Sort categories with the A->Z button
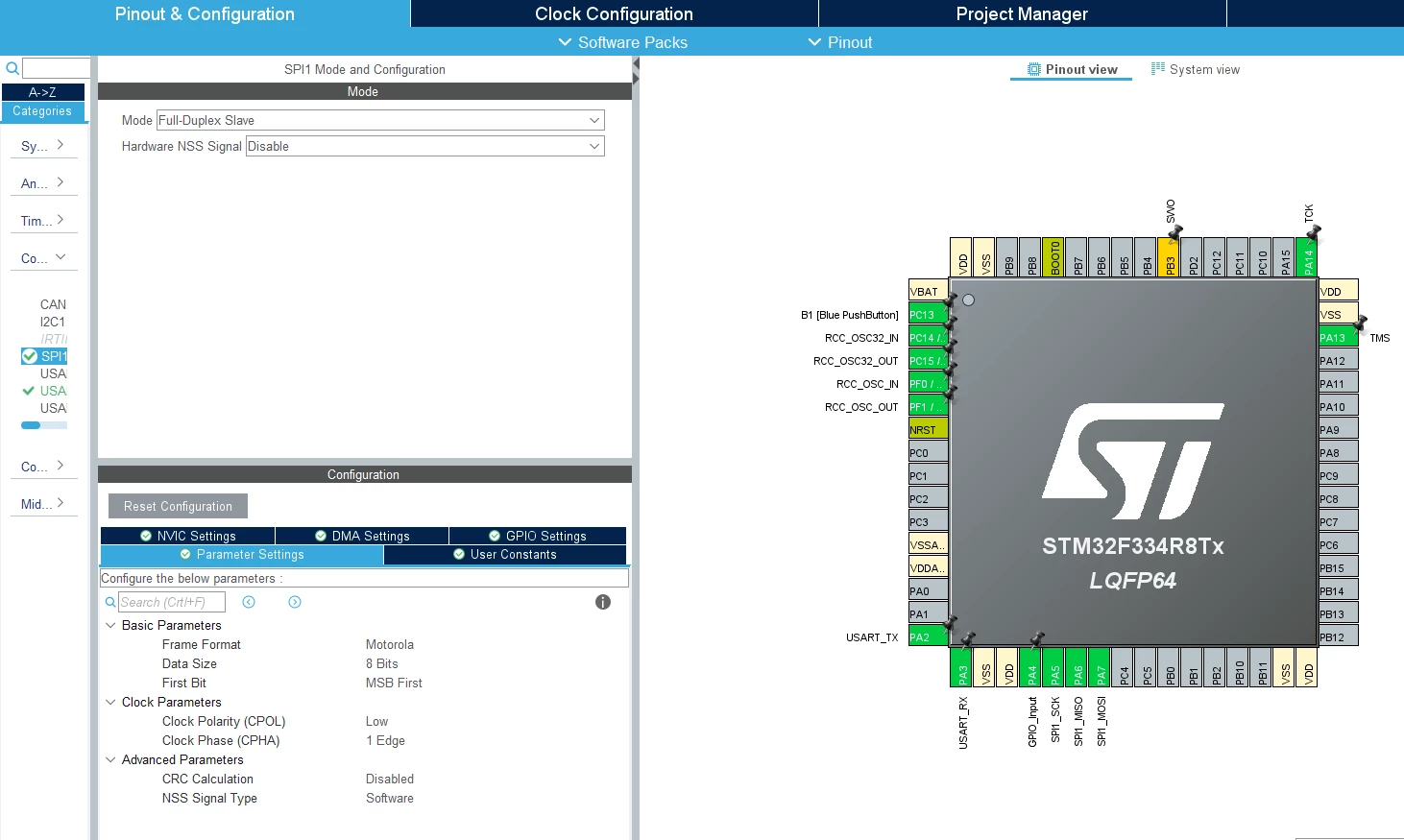The height and width of the screenshot is (840, 1404). click(x=42, y=92)
